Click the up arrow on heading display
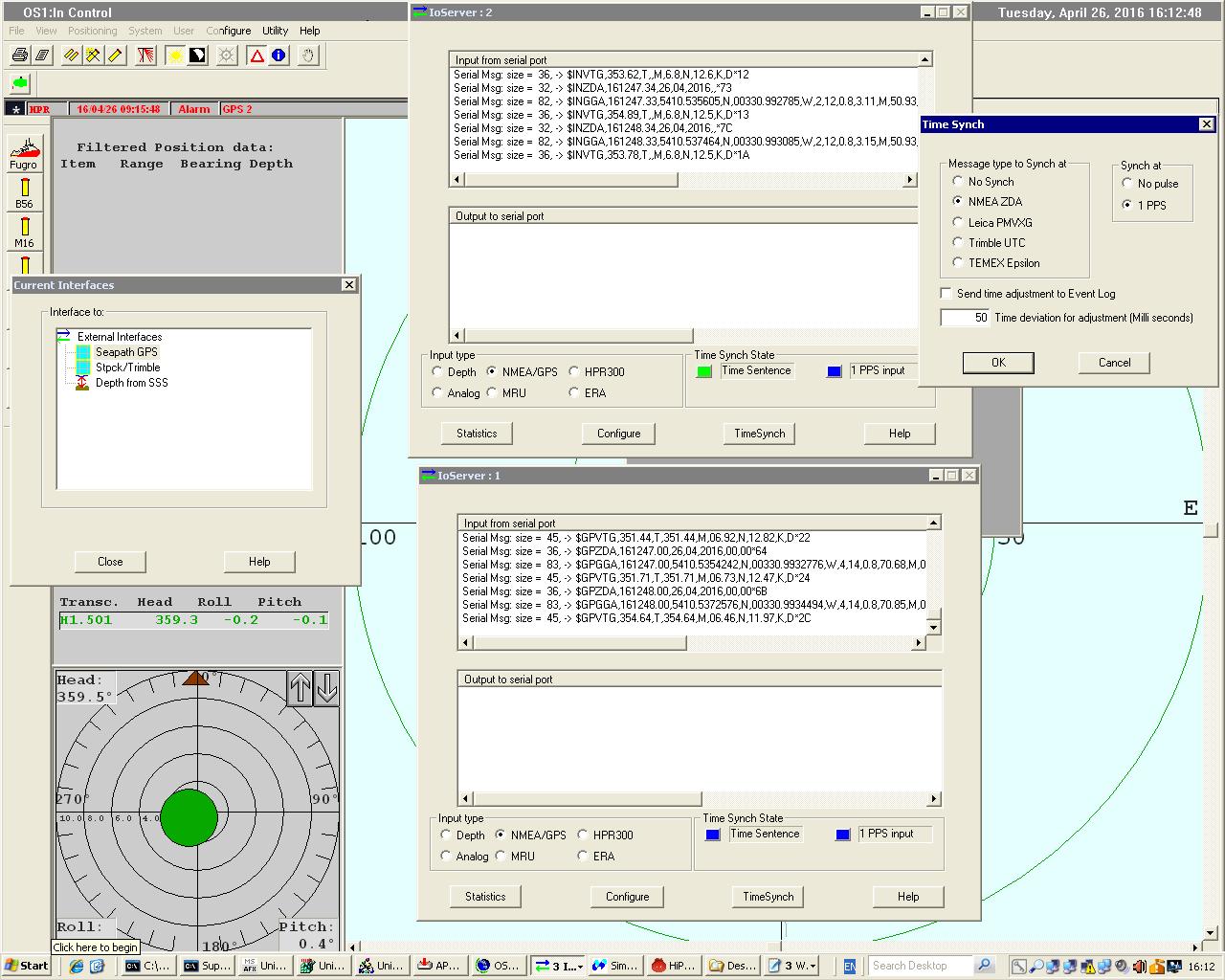 pos(301,688)
